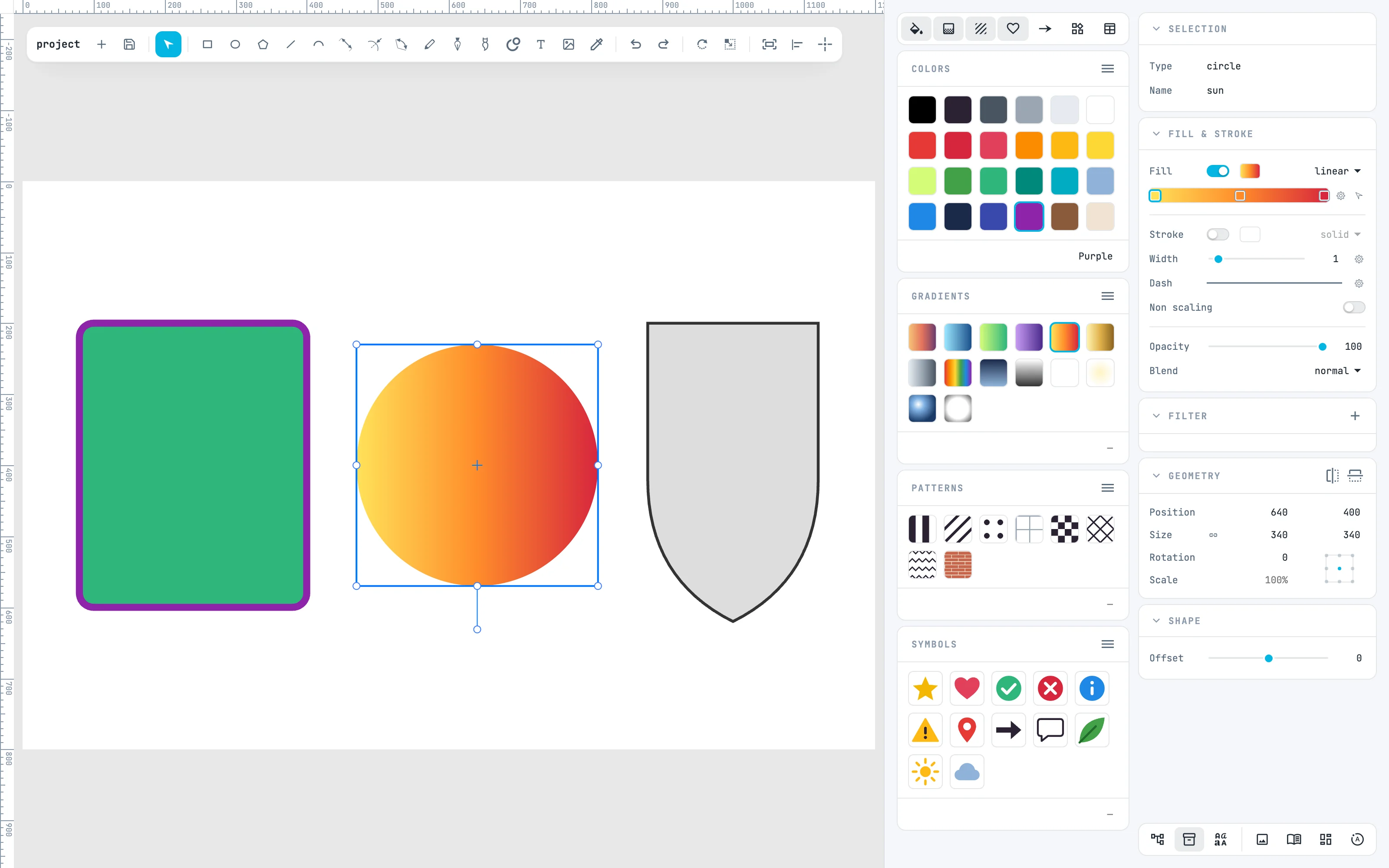
Task: Open the COLORS panel menu
Action: (1108, 69)
